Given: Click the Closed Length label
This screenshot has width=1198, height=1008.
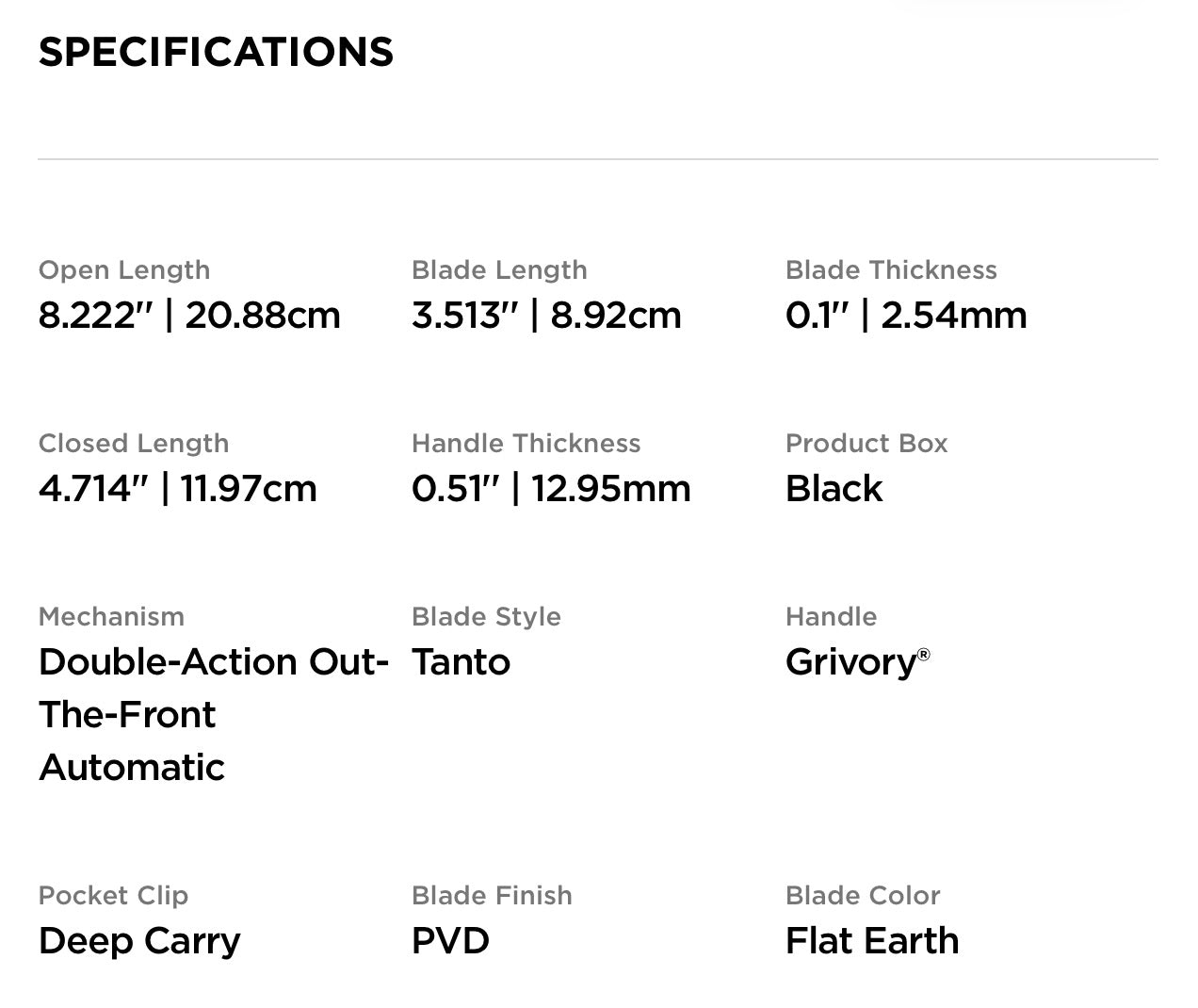Looking at the screenshot, I should (134, 444).
